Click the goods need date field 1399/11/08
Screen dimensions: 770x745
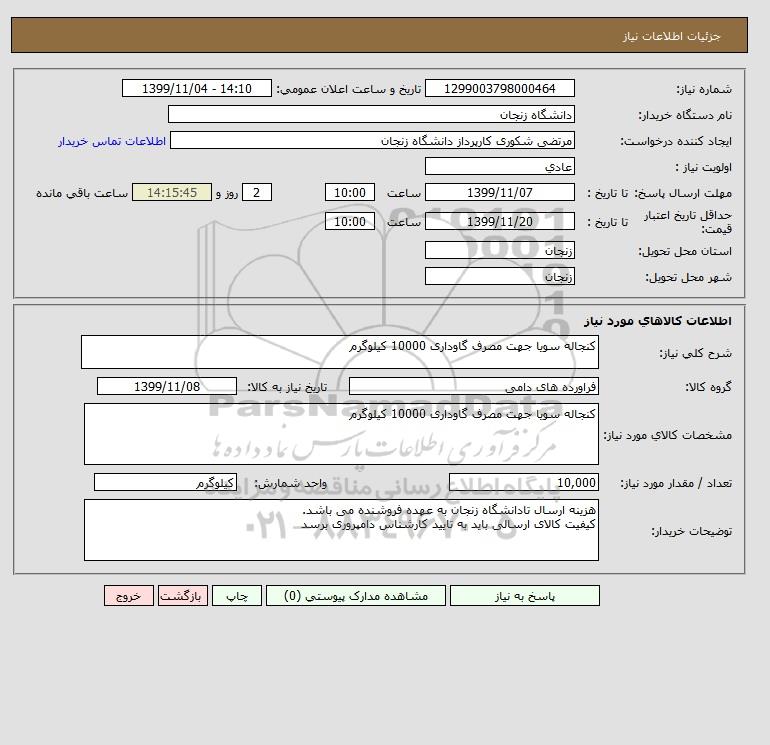(167, 386)
